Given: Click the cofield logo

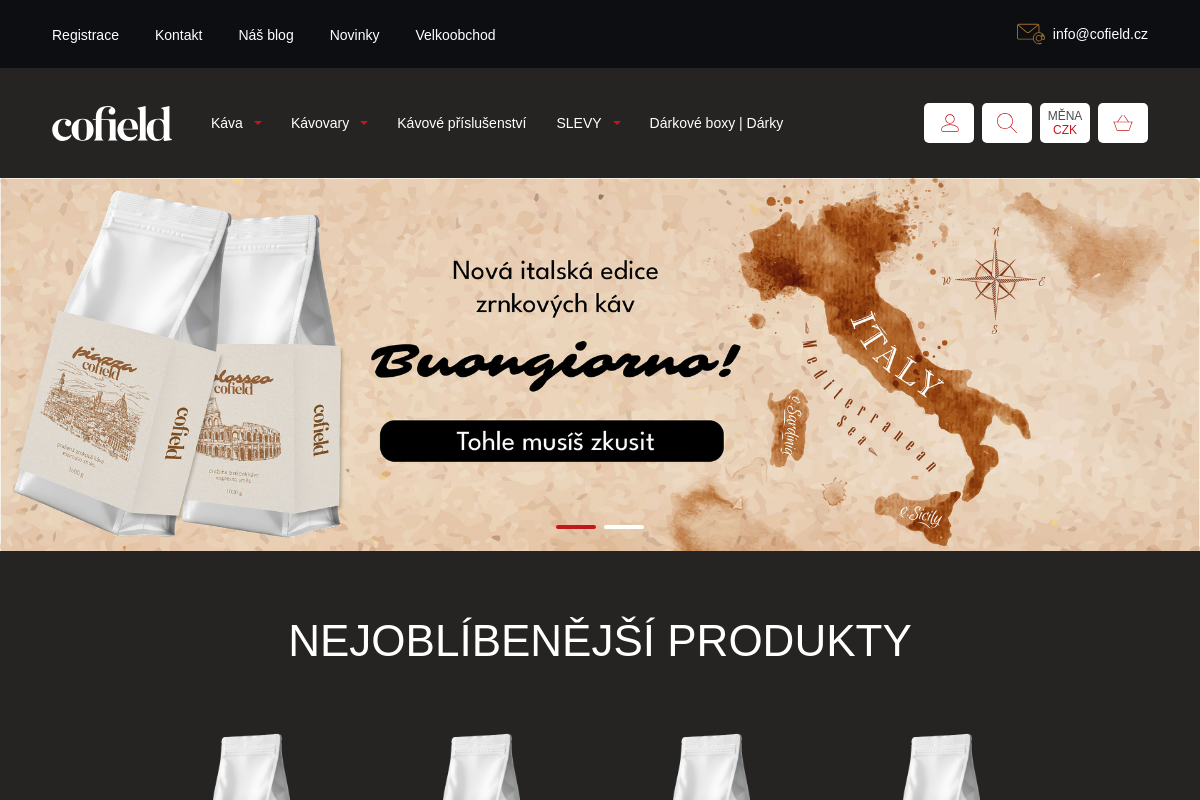Looking at the screenshot, I should point(112,123).
